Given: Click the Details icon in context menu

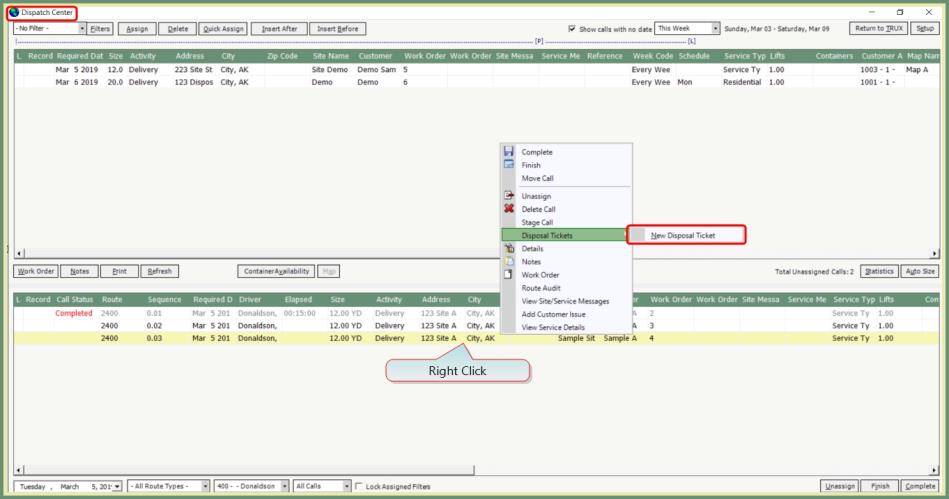Looking at the screenshot, I should (509, 248).
